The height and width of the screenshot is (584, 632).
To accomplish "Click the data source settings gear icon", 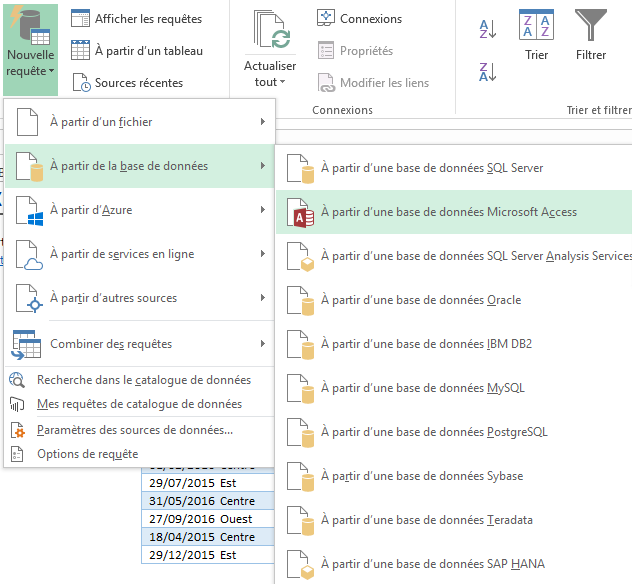I will click(x=18, y=430).
